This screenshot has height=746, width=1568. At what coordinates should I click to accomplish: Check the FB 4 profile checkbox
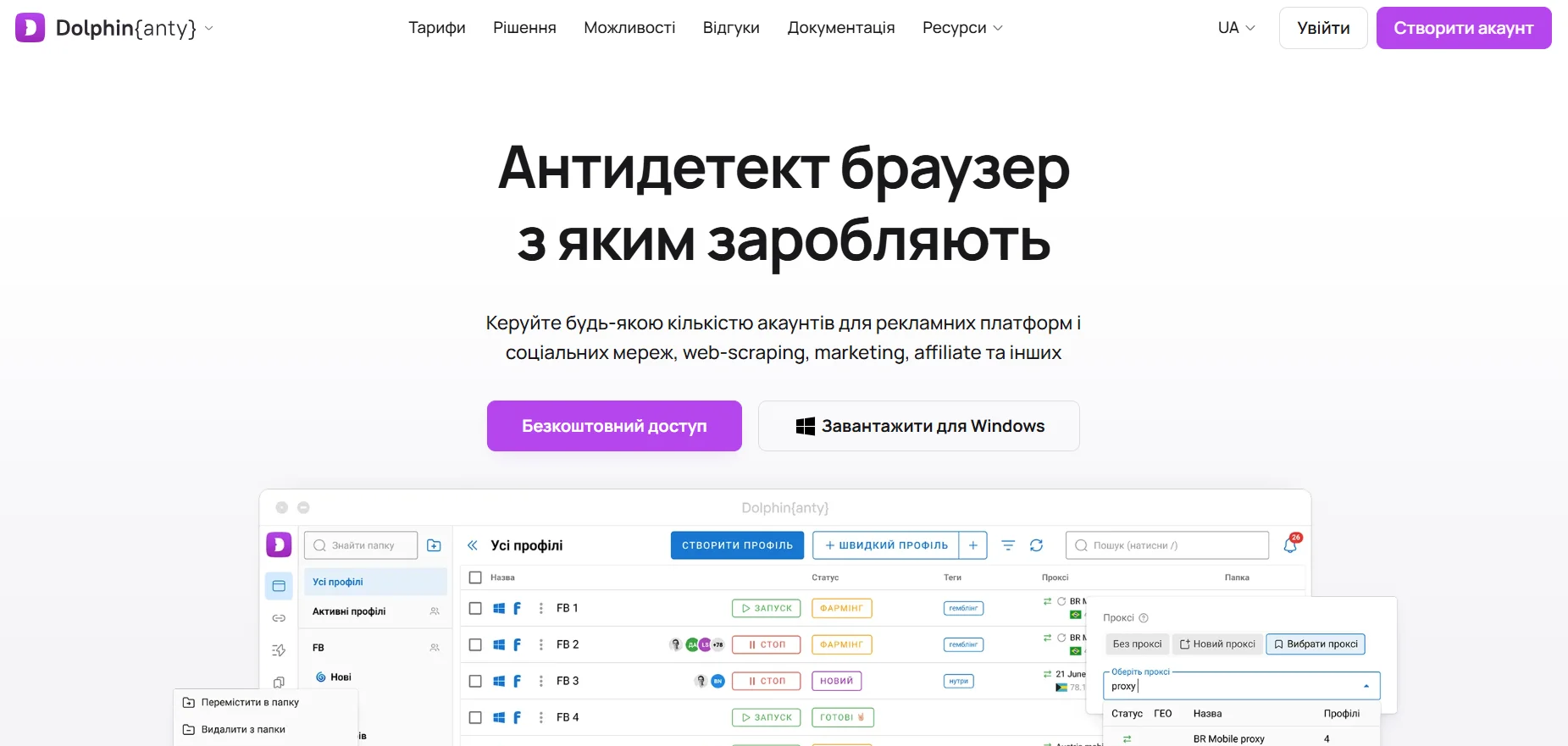click(475, 717)
